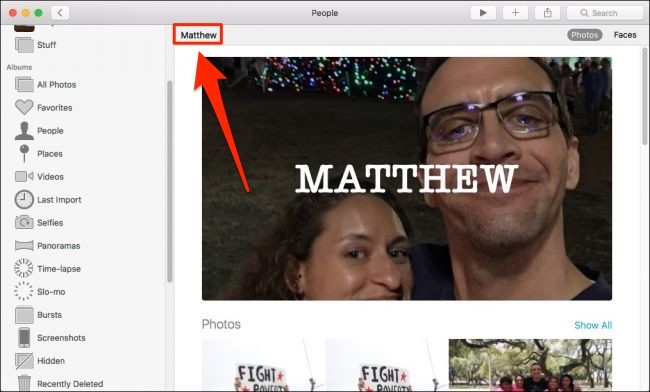The width and height of the screenshot is (650, 392).
Task: Click the Search field
Action: (605, 12)
